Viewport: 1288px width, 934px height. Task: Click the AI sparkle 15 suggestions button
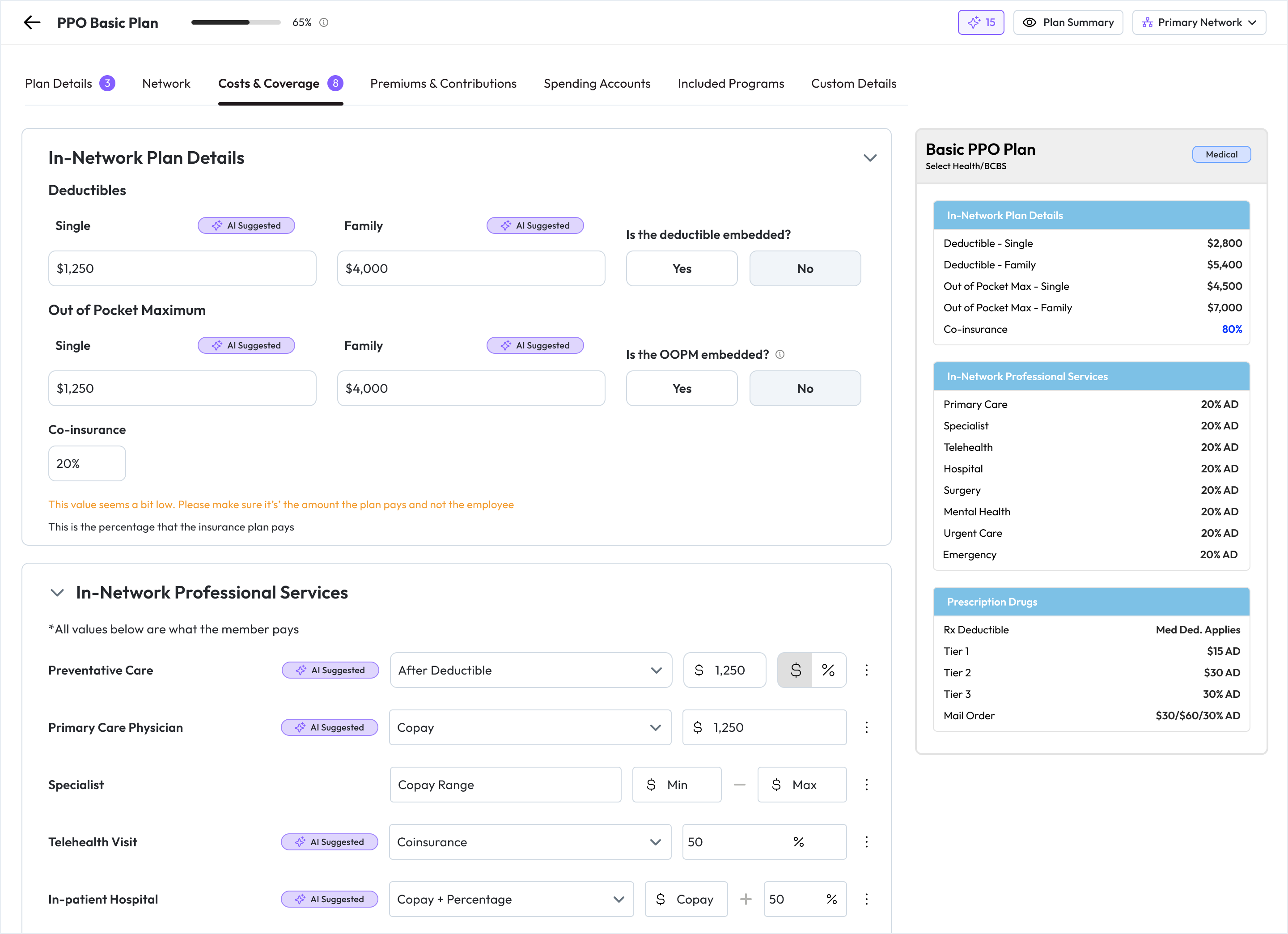click(981, 23)
